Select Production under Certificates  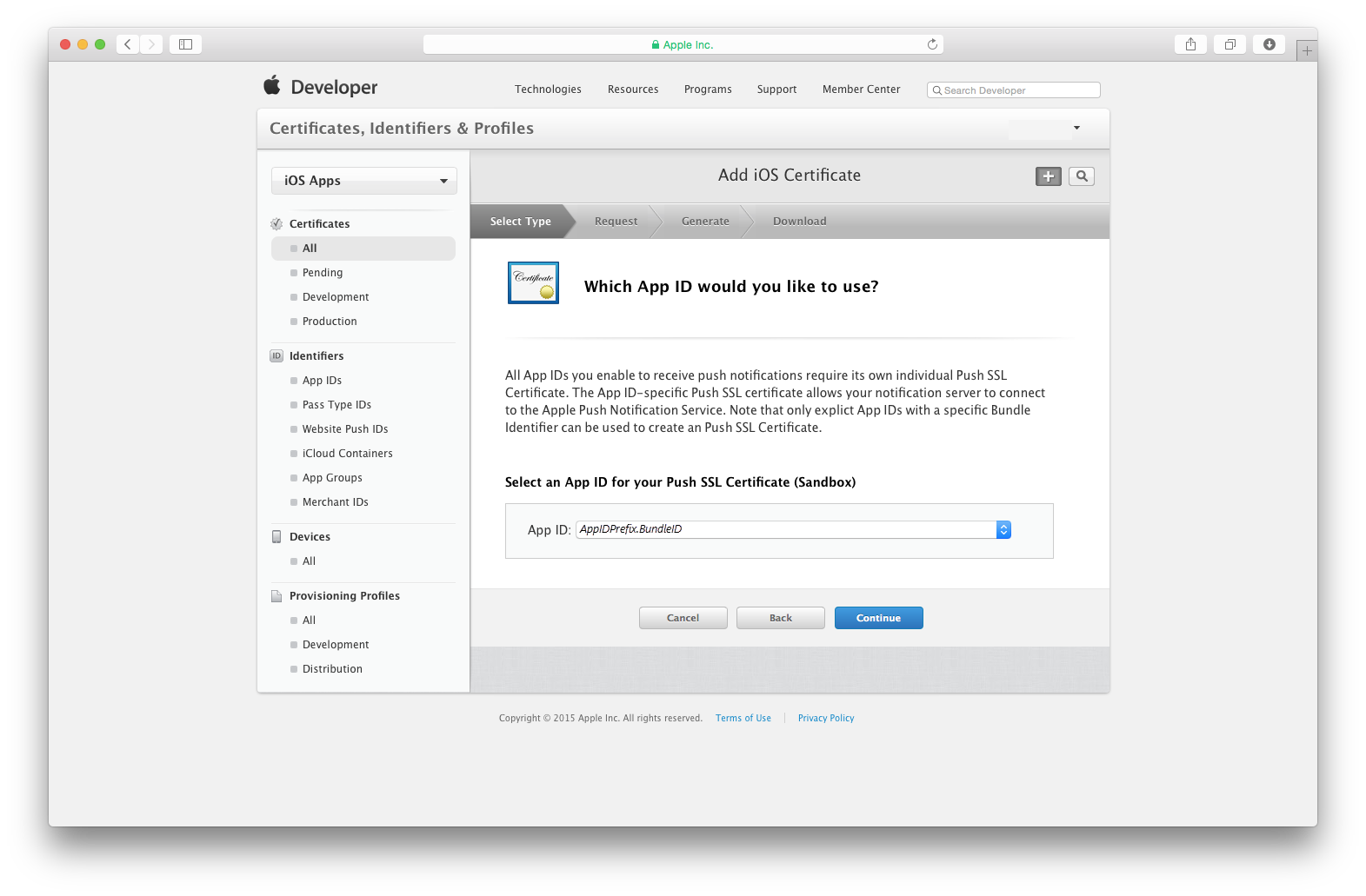pyautogui.click(x=330, y=322)
